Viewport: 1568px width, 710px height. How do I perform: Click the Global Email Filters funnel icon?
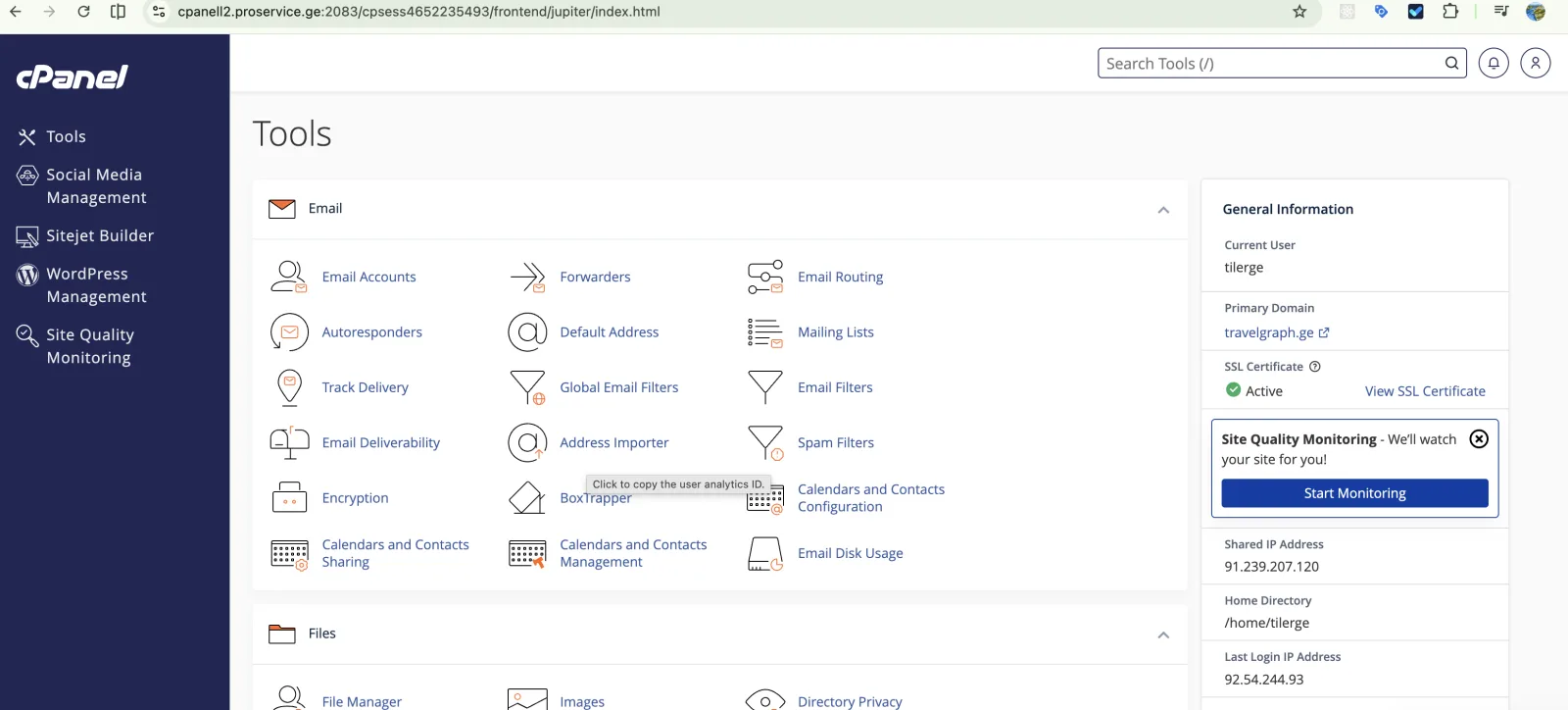(x=527, y=387)
